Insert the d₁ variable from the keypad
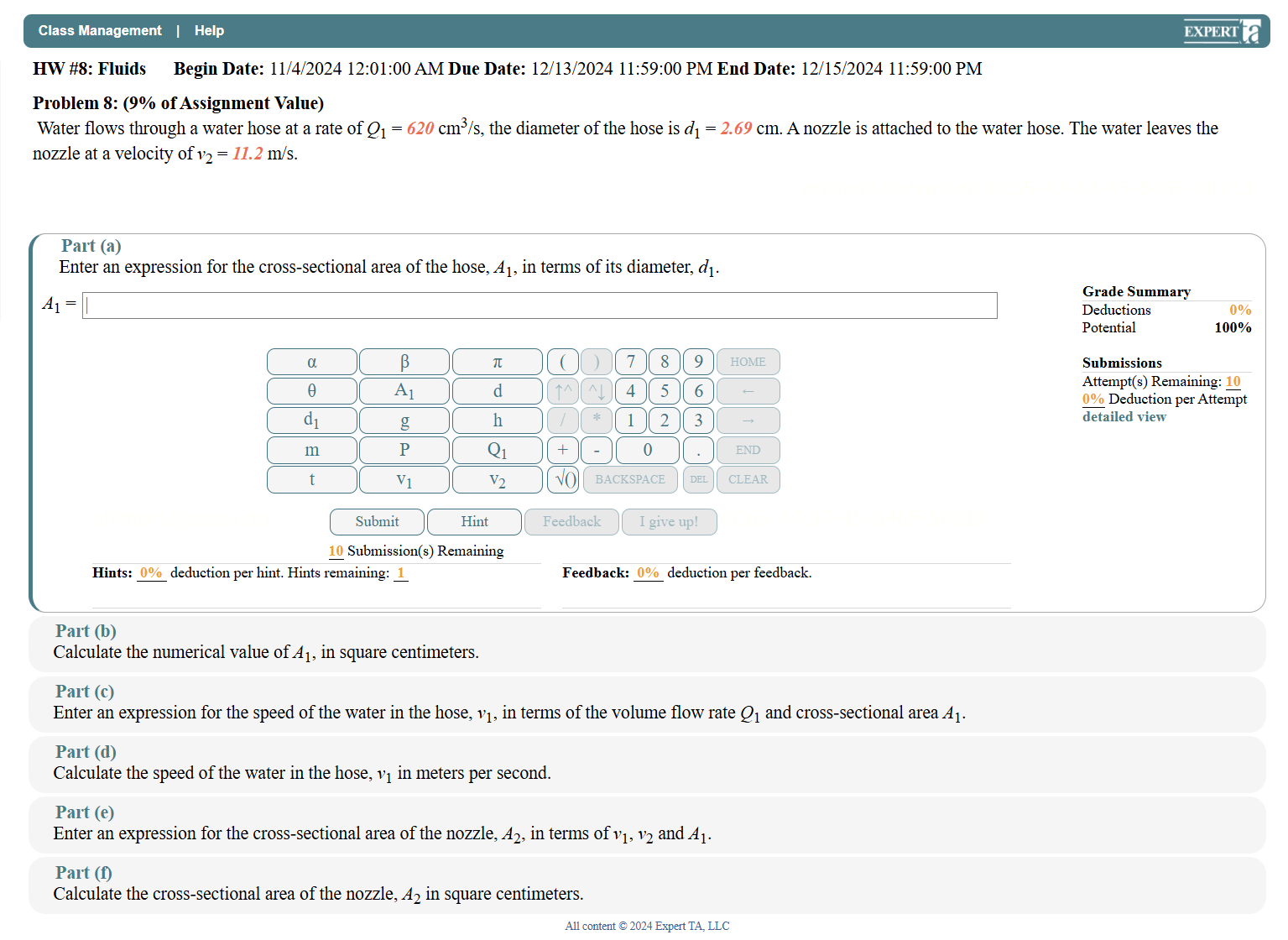Image resolution: width=1288 pixels, height=940 pixels. pos(311,420)
